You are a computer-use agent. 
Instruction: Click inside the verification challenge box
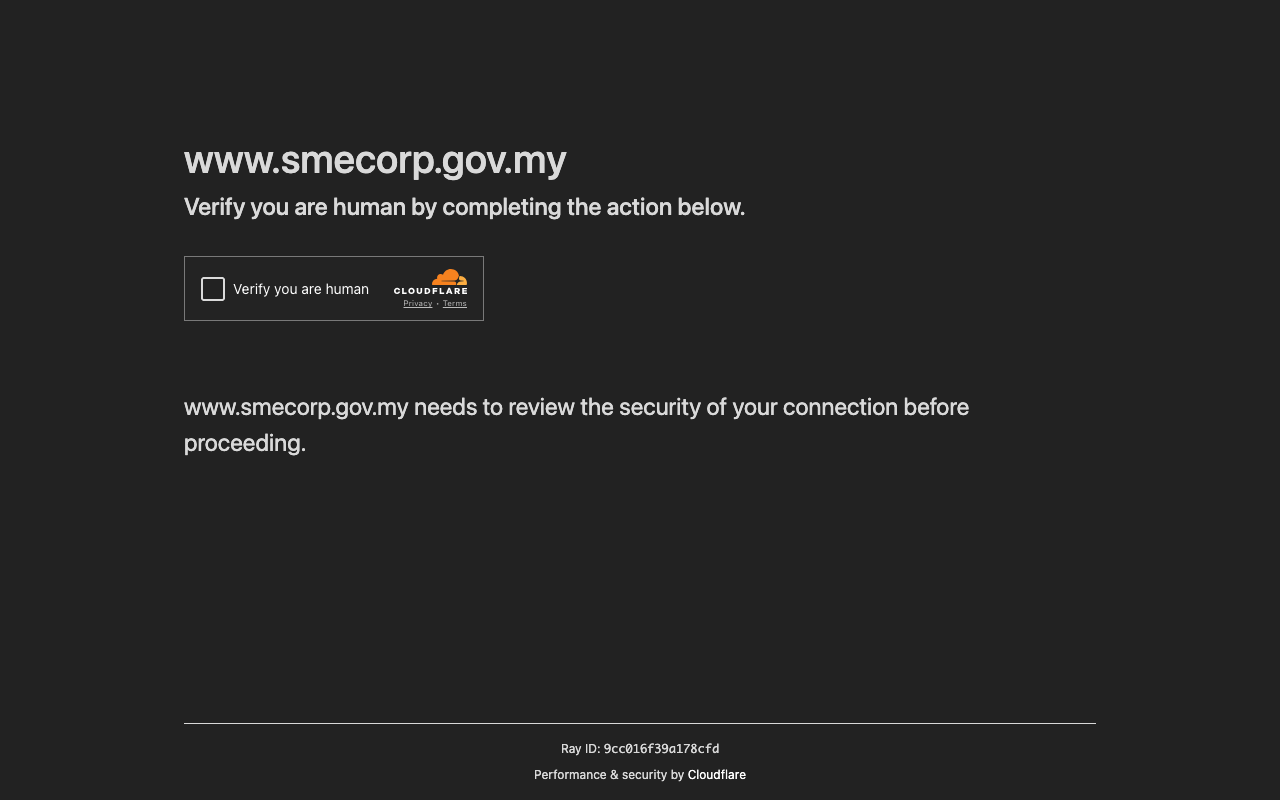[334, 288]
